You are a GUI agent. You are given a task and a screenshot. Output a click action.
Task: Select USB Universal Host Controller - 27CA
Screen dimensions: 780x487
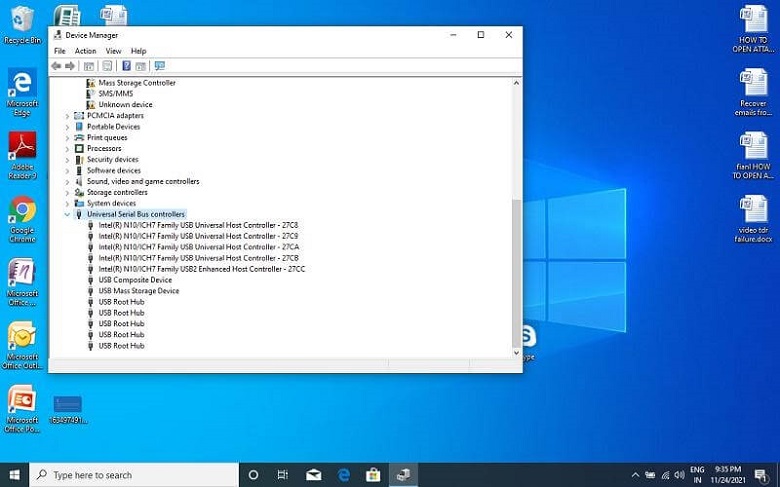tap(199, 247)
